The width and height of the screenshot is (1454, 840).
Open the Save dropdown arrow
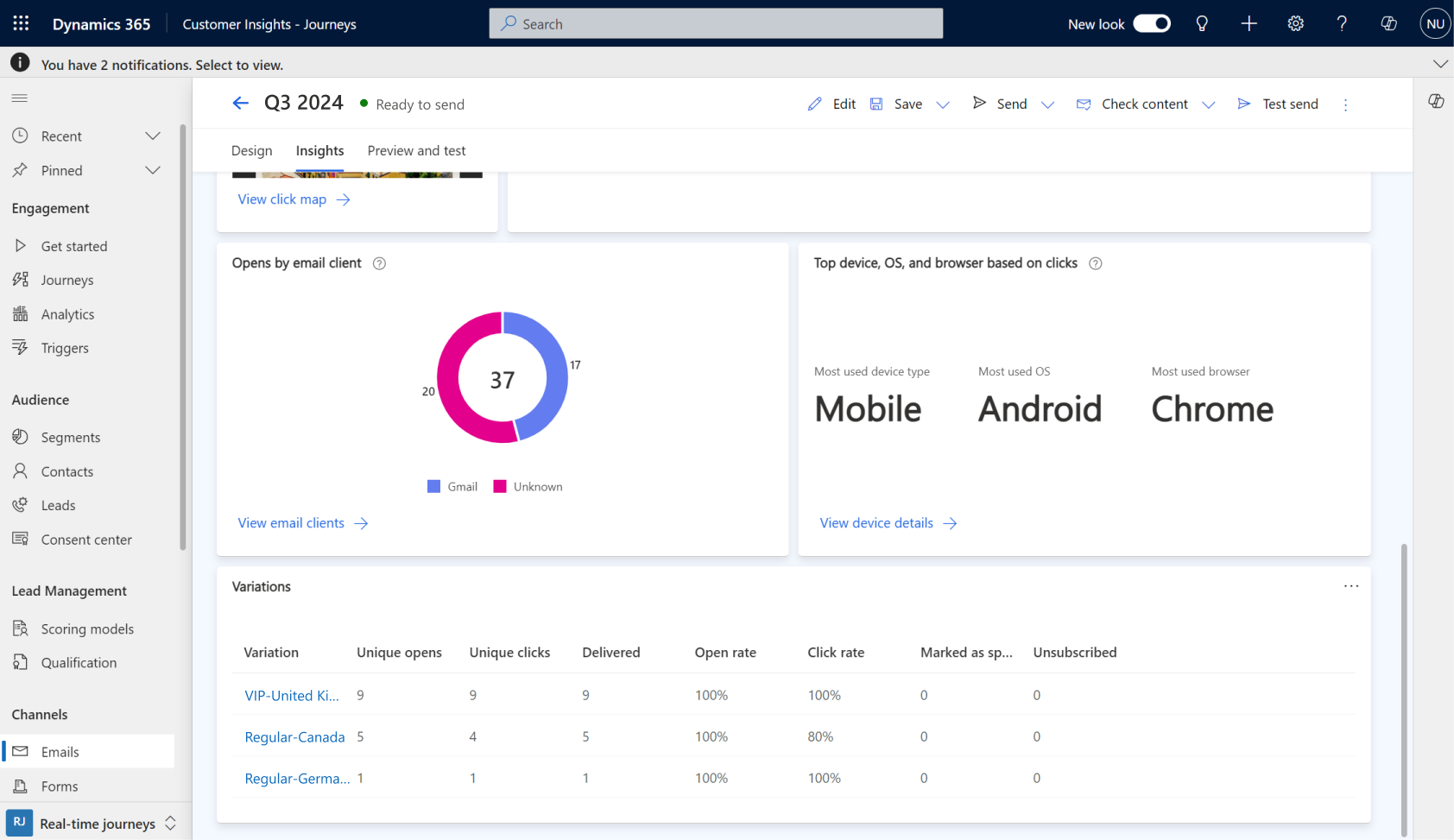tap(943, 104)
